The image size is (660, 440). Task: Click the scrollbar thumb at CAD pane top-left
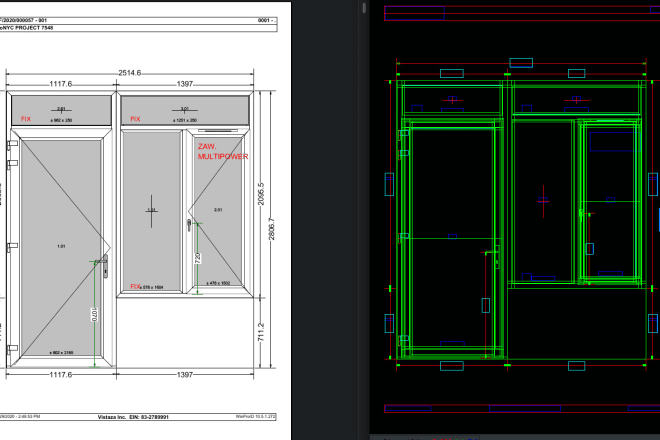pyautogui.click(x=365, y=8)
